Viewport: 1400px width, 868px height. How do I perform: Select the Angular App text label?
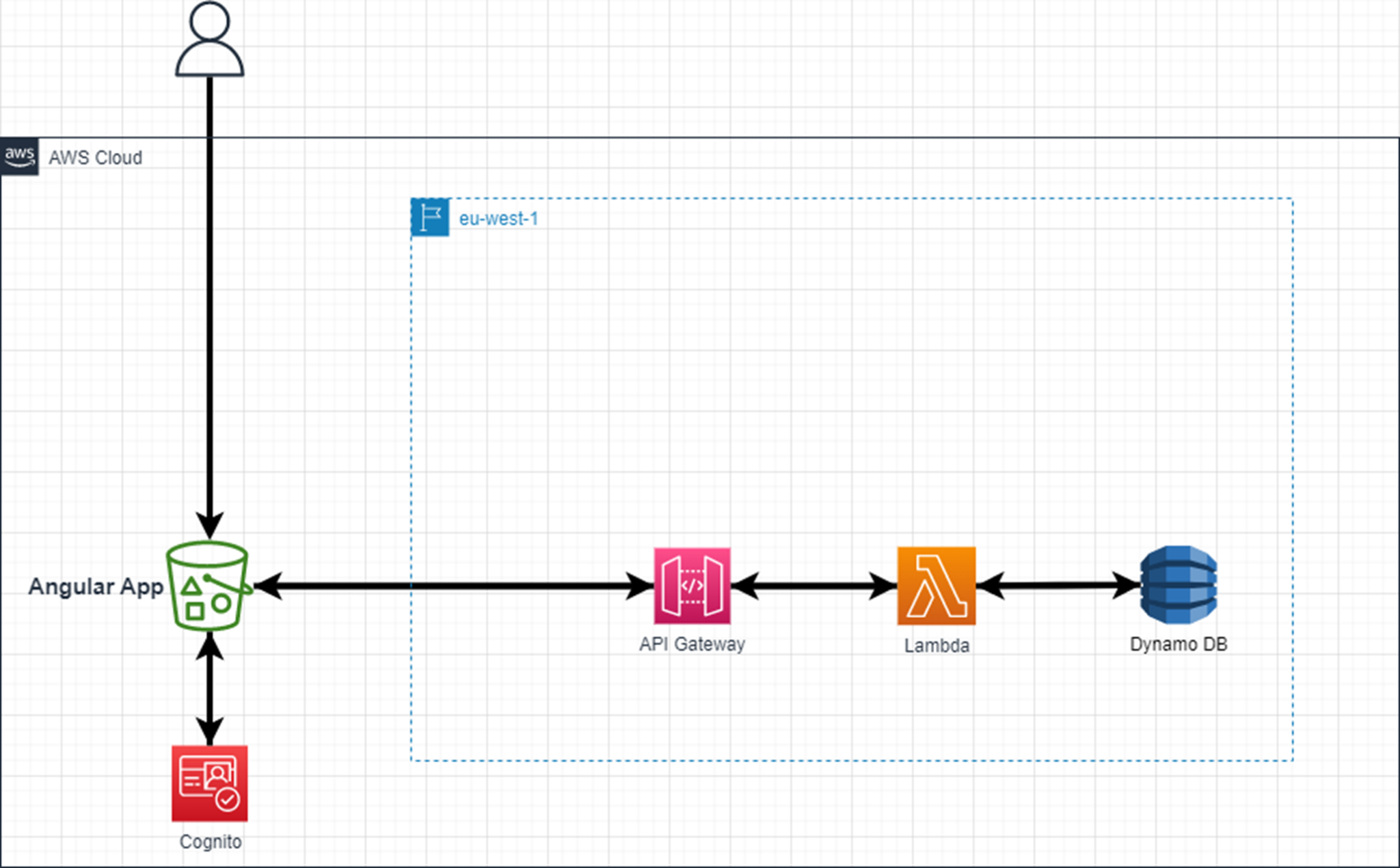(x=95, y=586)
